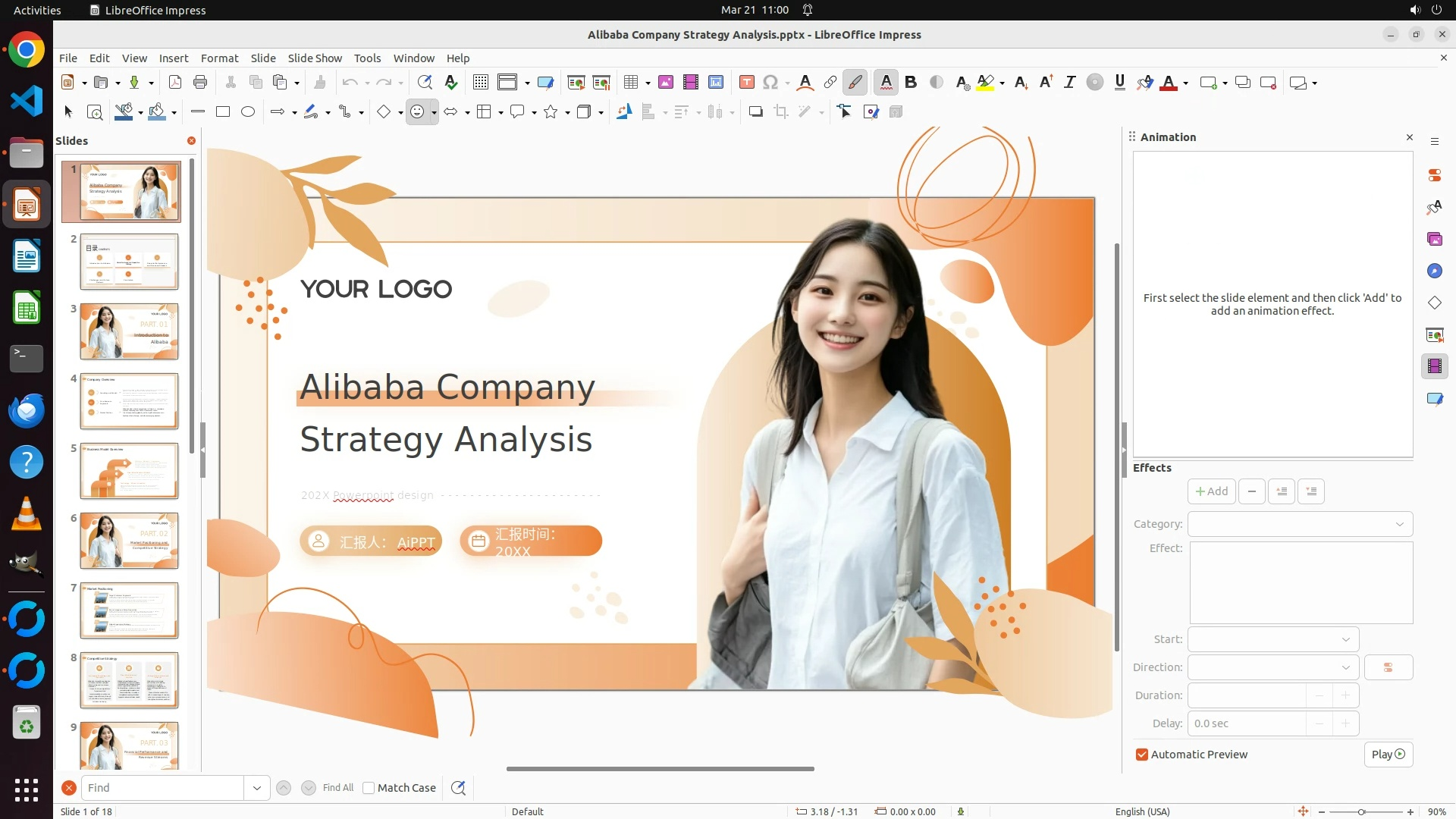
Task: Open the Format menu
Action: coord(219,58)
